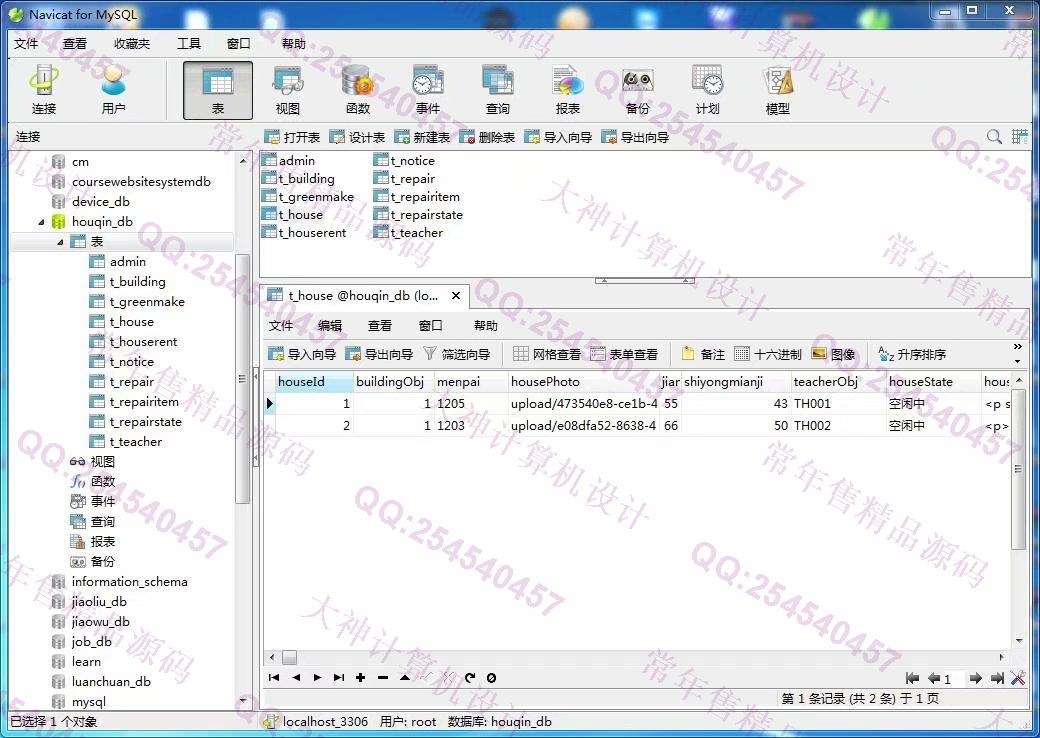The height and width of the screenshot is (738, 1040).
Task: Click 删除表 (Delete Table) button
Action: (x=487, y=137)
